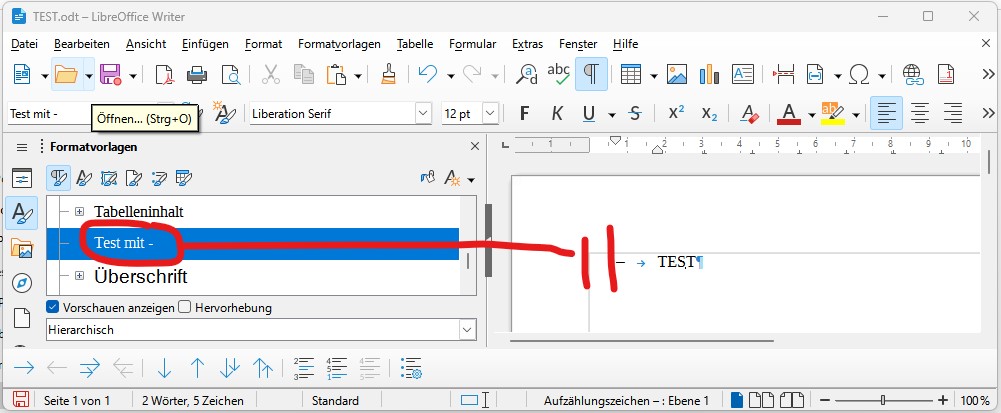Show frame styles in Formatvorlagen
This screenshot has width=1001, height=413.
click(x=109, y=178)
